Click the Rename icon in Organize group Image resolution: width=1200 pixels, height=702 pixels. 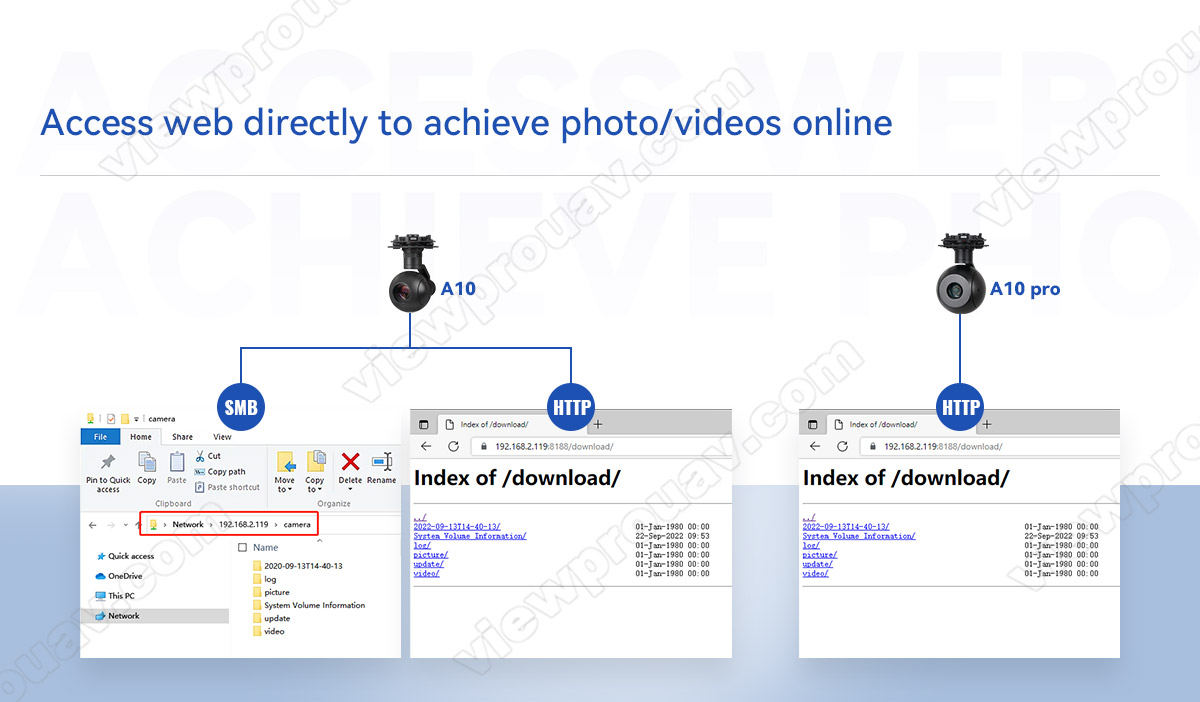pyautogui.click(x=382, y=461)
